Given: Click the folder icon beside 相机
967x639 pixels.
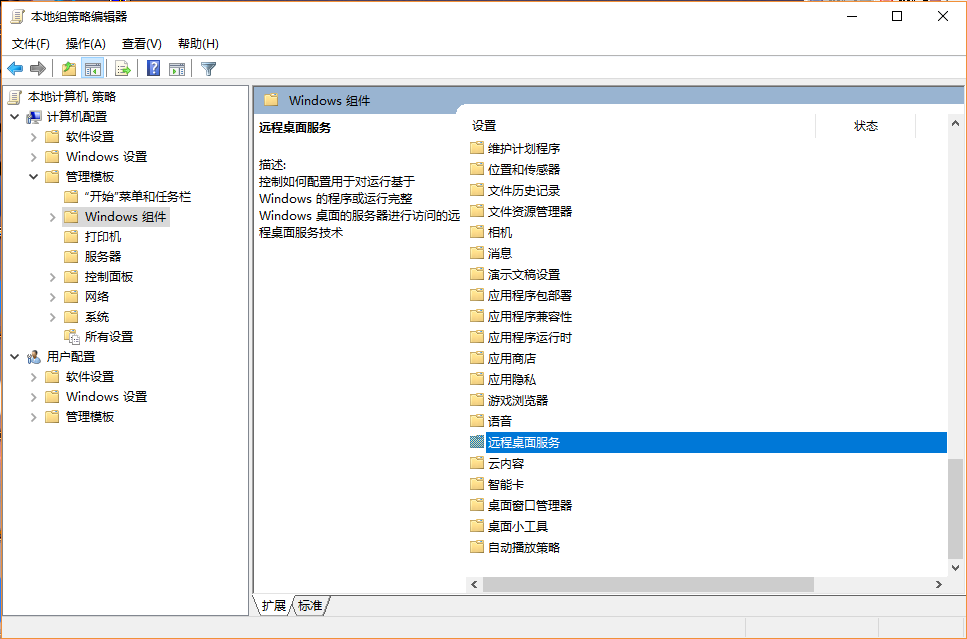Looking at the screenshot, I should [477, 232].
